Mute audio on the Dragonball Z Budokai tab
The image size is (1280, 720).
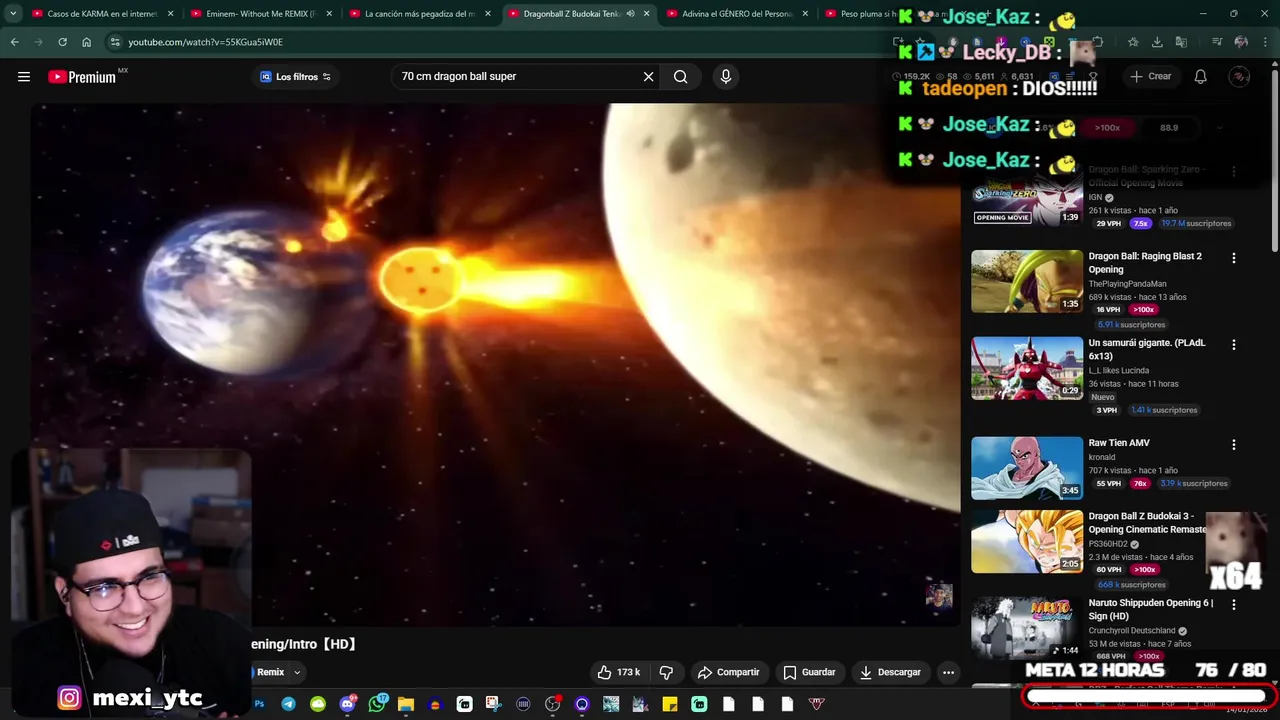(630, 14)
